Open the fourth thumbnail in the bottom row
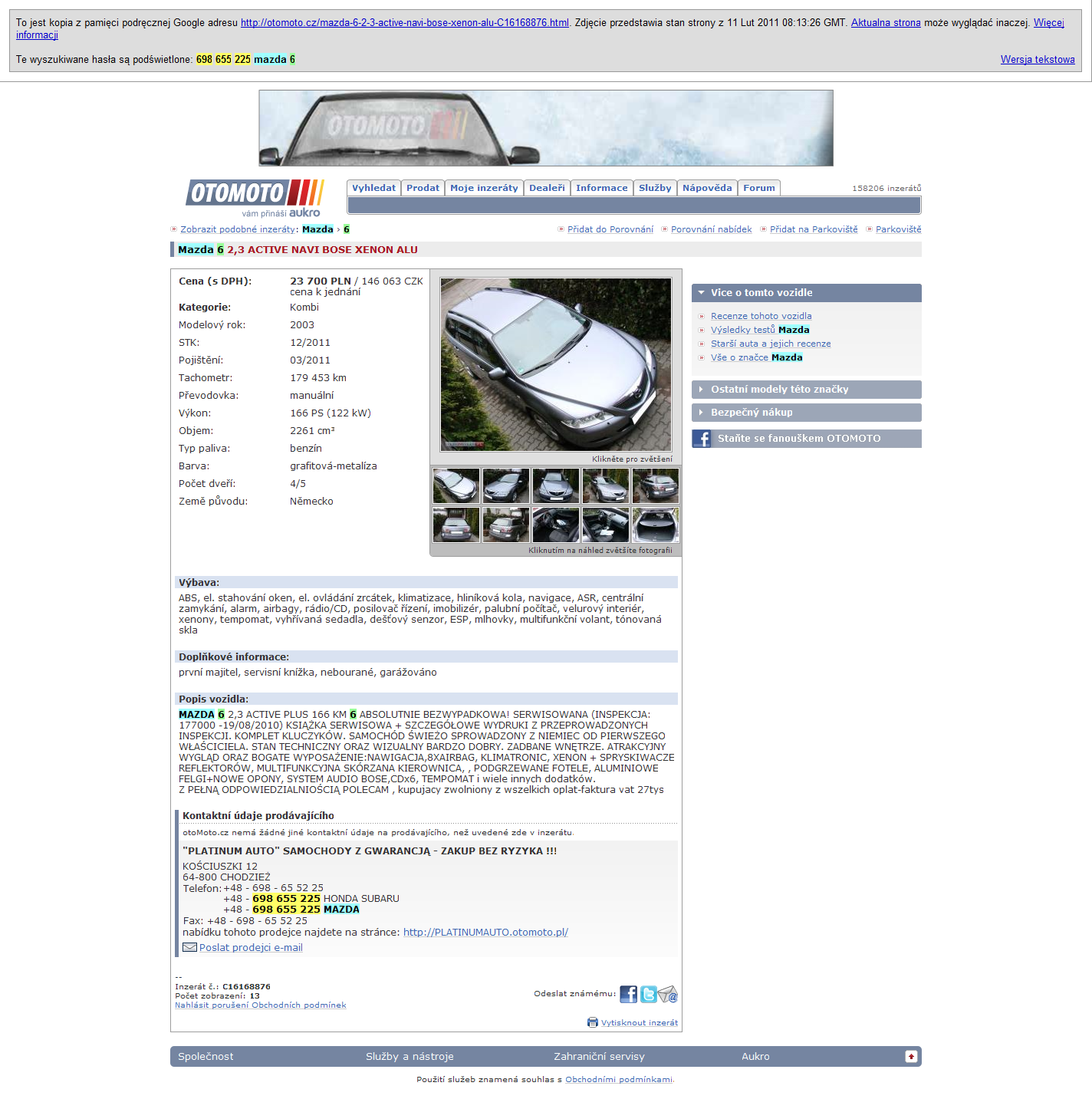The image size is (1092, 1099). point(606,525)
